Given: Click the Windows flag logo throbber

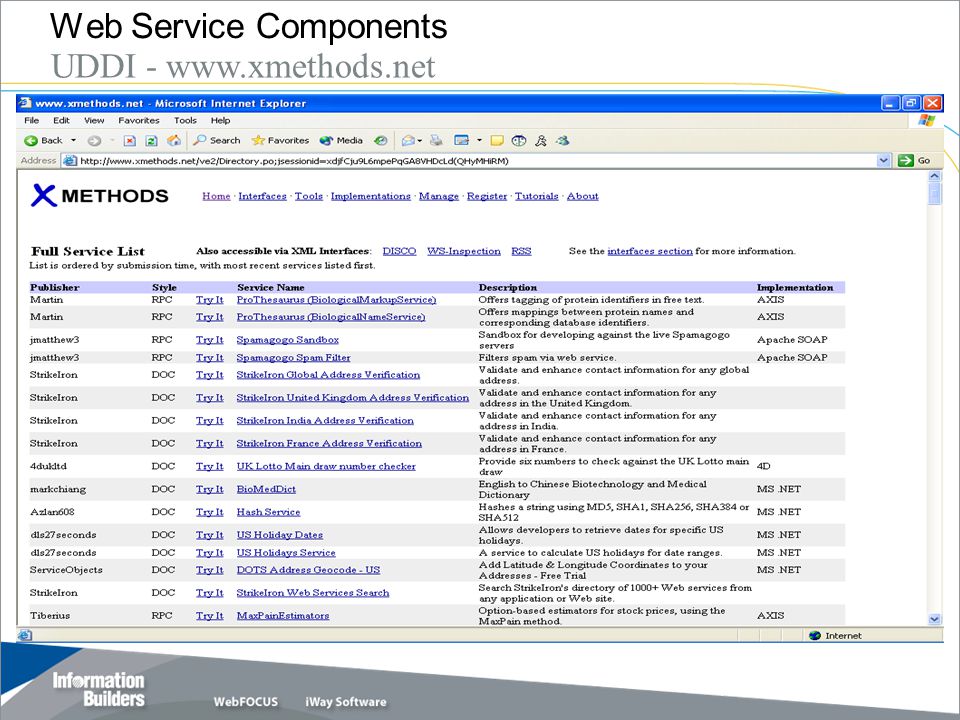Looking at the screenshot, I should [x=926, y=120].
